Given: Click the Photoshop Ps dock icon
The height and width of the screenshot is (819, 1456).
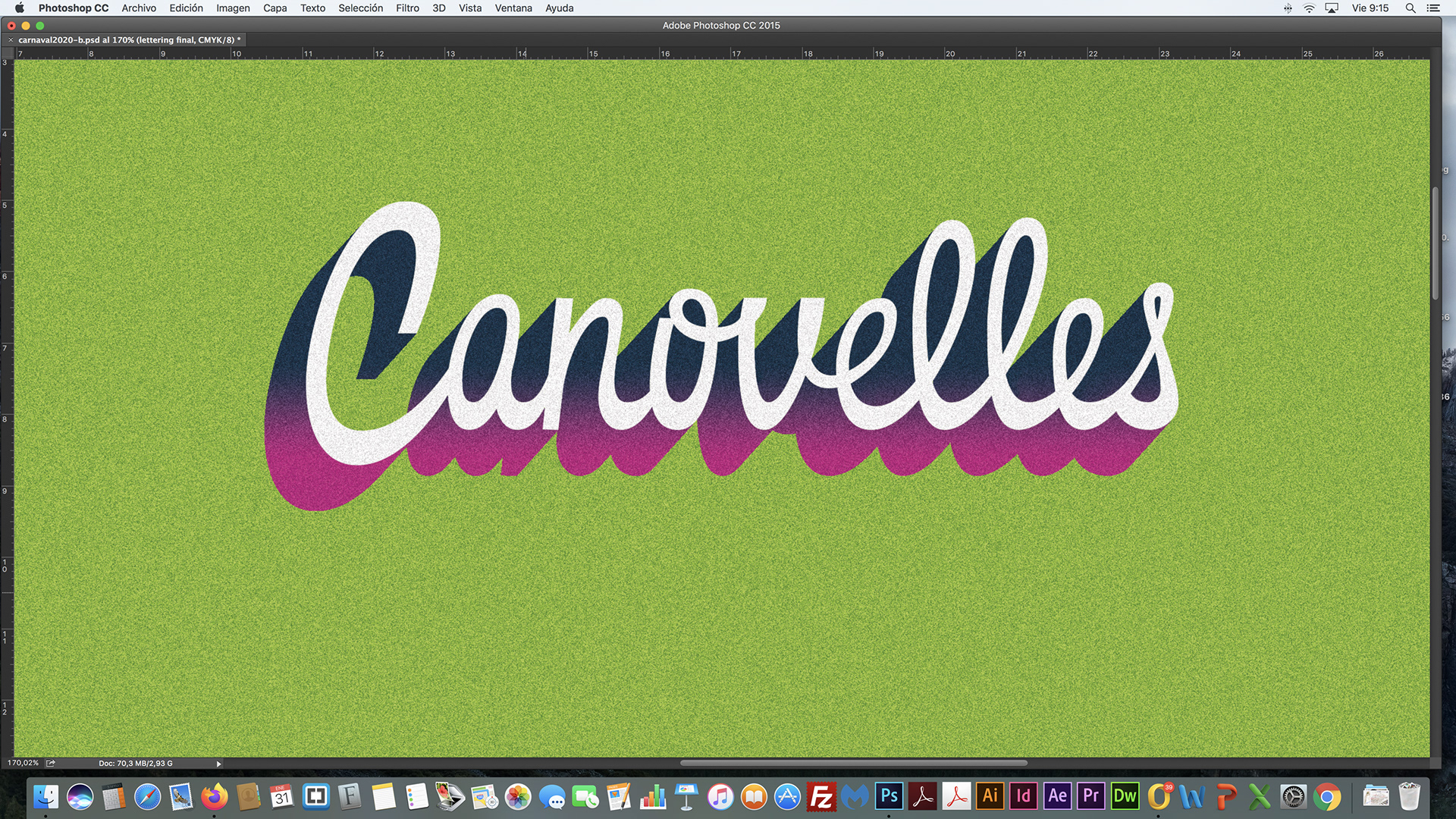Looking at the screenshot, I should click(889, 796).
